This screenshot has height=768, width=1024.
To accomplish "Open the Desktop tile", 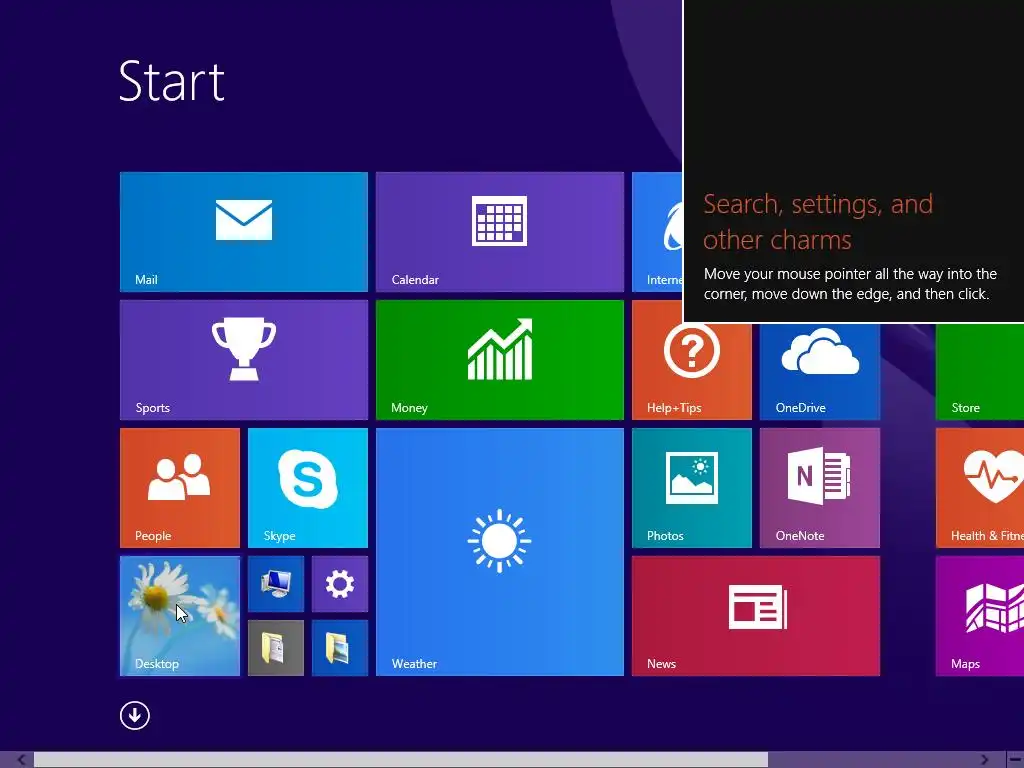I will point(180,616).
